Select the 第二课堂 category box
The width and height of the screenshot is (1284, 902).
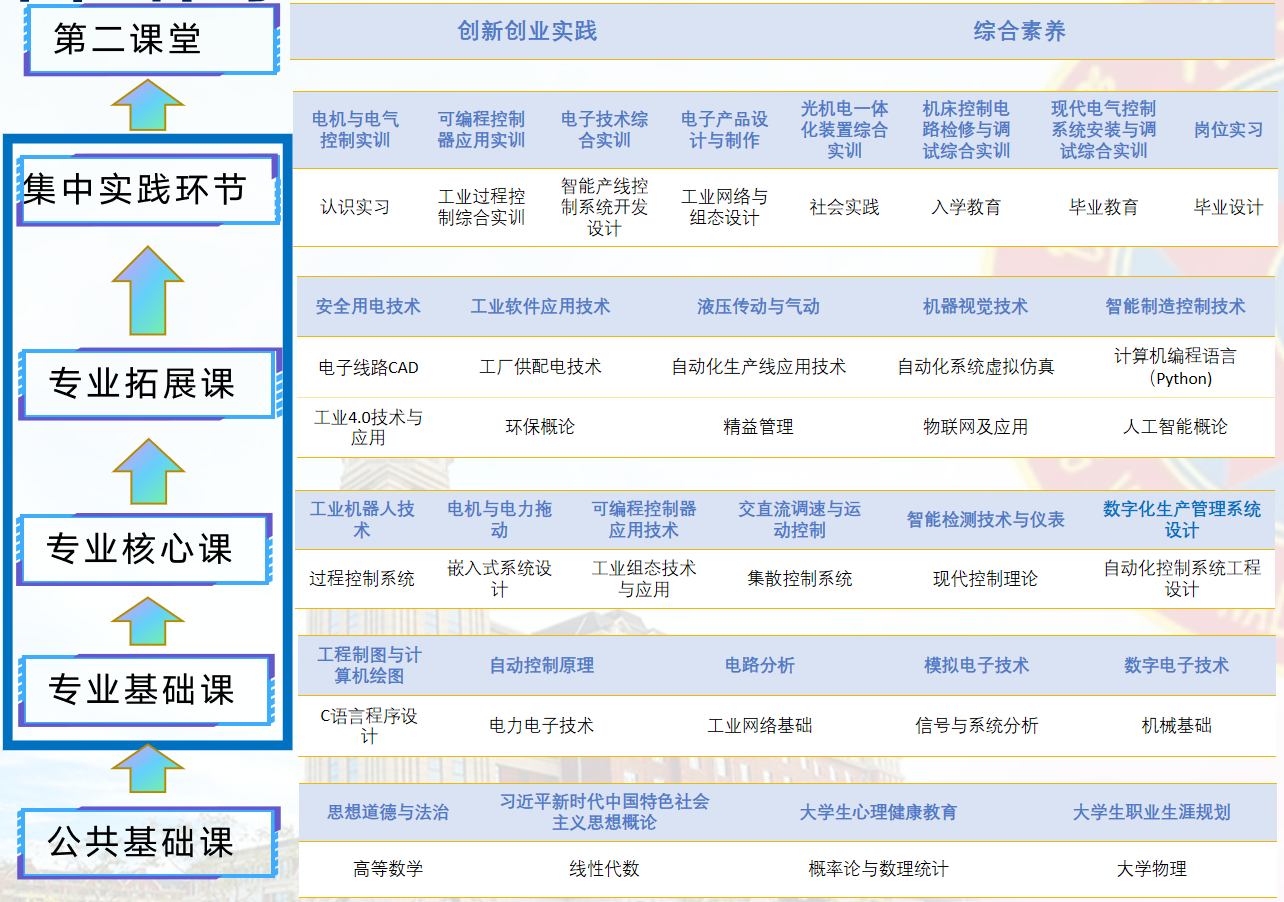pos(151,39)
